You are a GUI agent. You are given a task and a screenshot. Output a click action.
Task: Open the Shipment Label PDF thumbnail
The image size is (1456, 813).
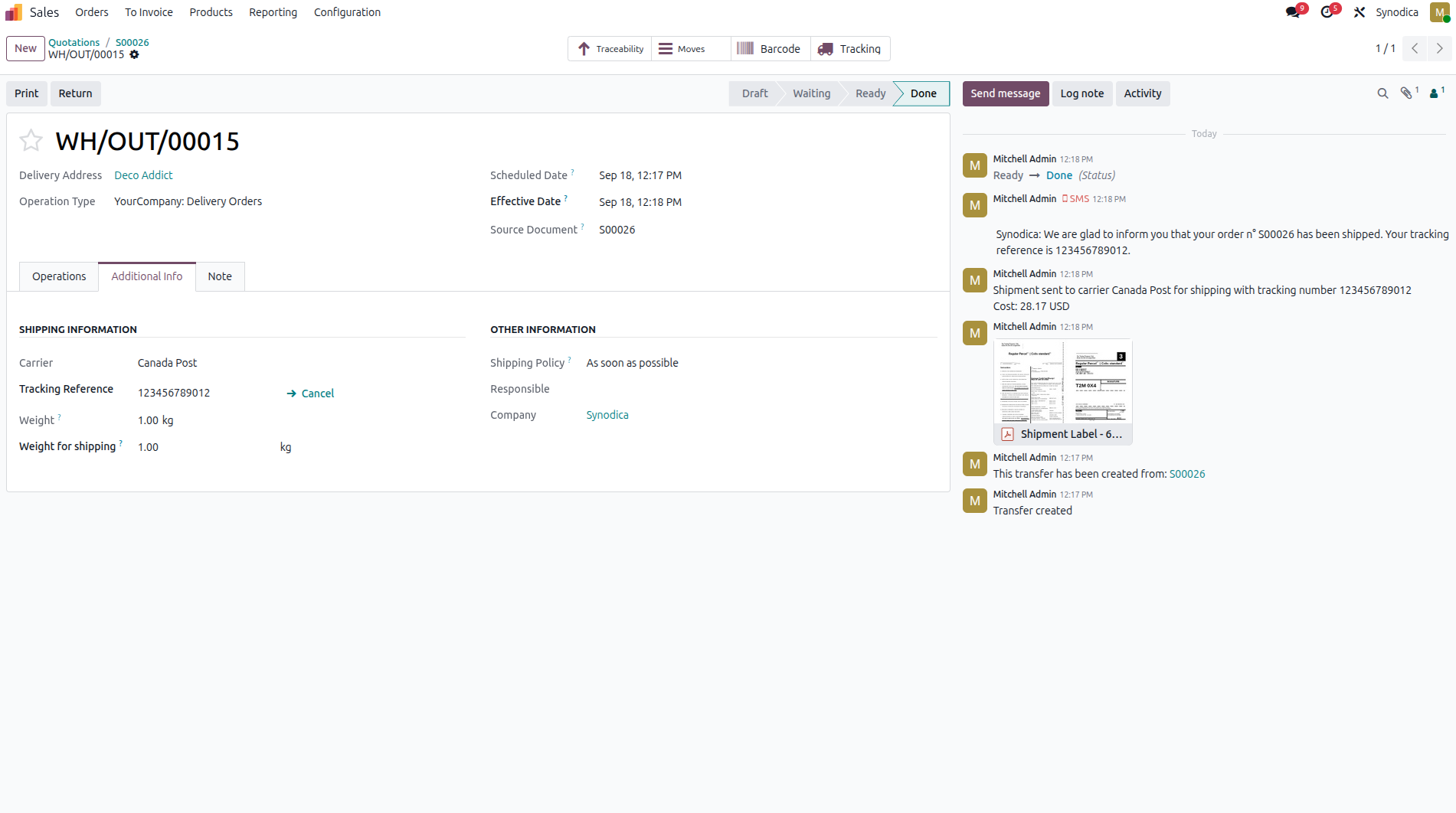[x=1062, y=381]
